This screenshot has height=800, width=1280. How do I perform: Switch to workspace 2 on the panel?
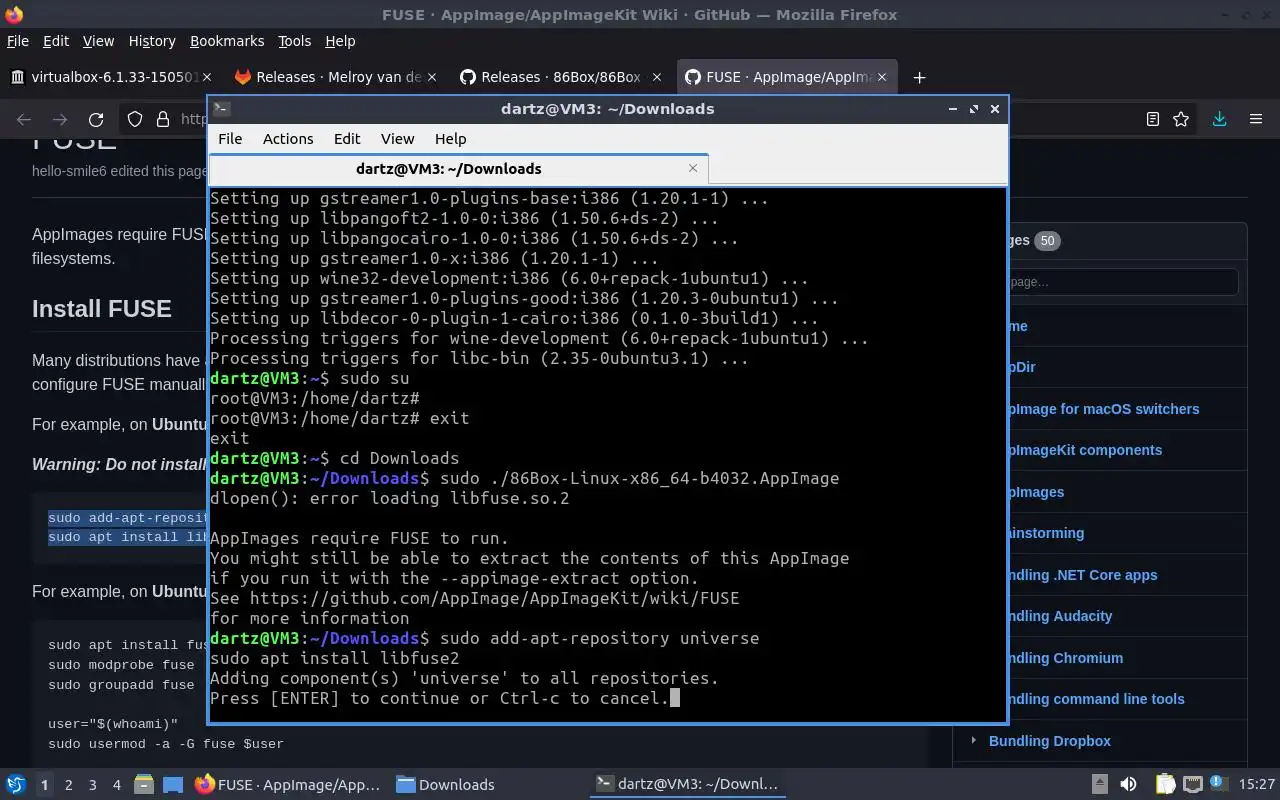pos(68,785)
